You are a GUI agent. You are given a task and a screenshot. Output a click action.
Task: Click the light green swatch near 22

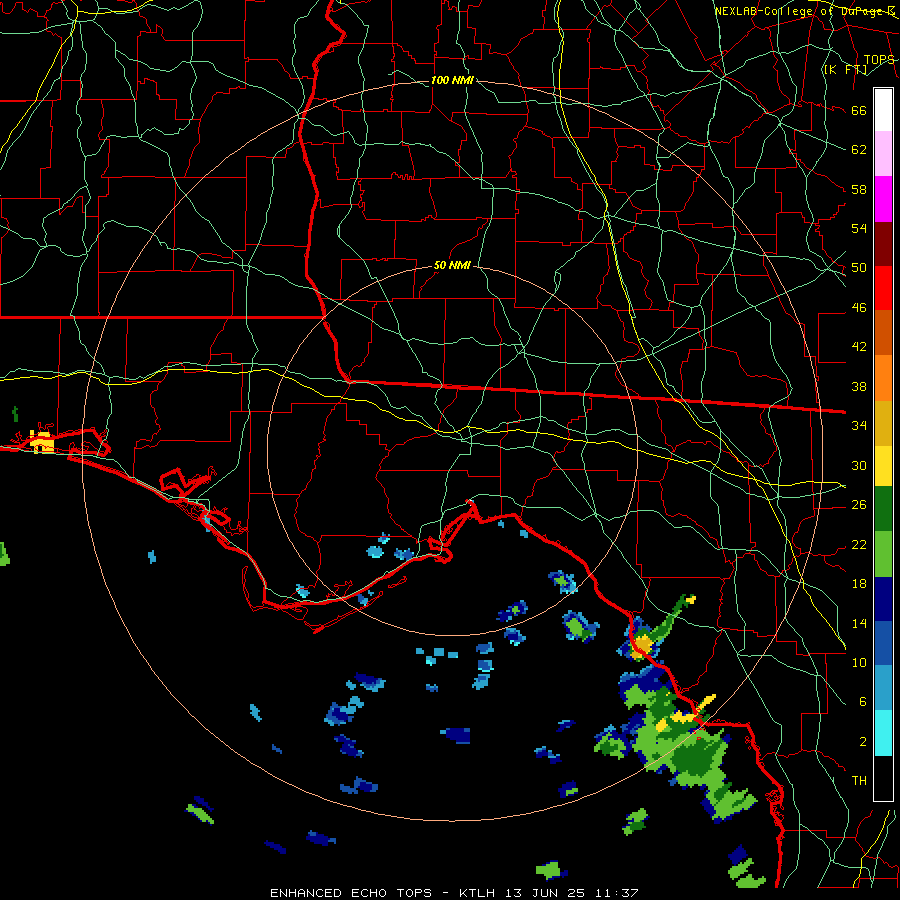[x=883, y=554]
